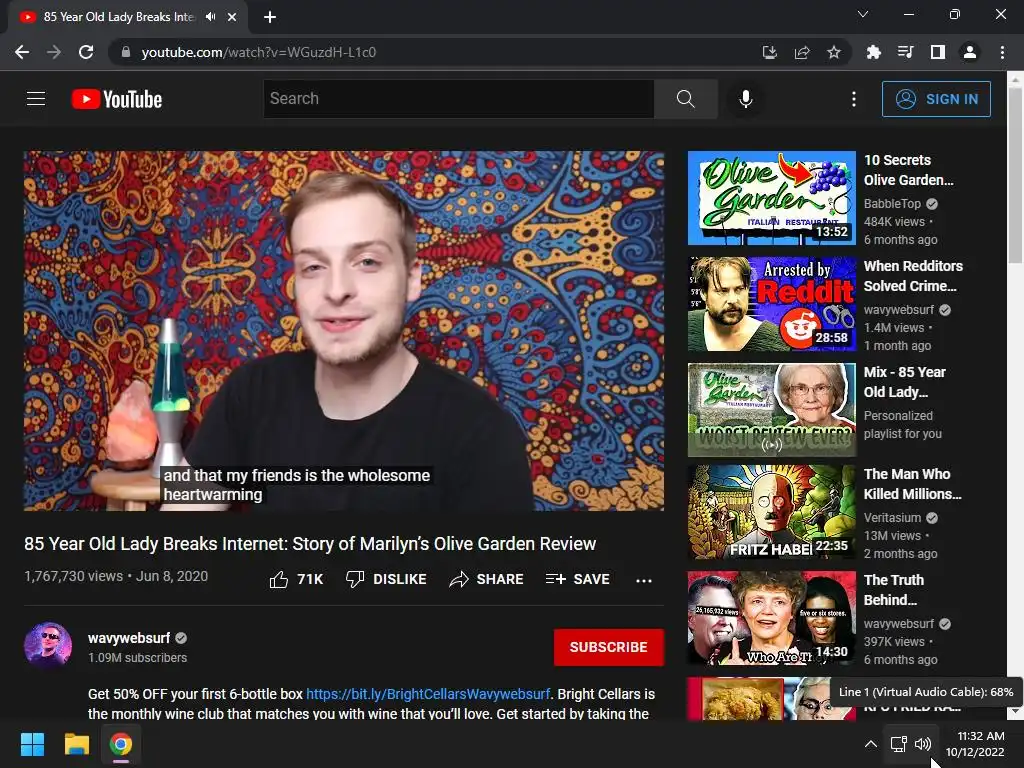Click into the YouTube search field
Image resolution: width=1024 pixels, height=768 pixels.
click(x=458, y=99)
